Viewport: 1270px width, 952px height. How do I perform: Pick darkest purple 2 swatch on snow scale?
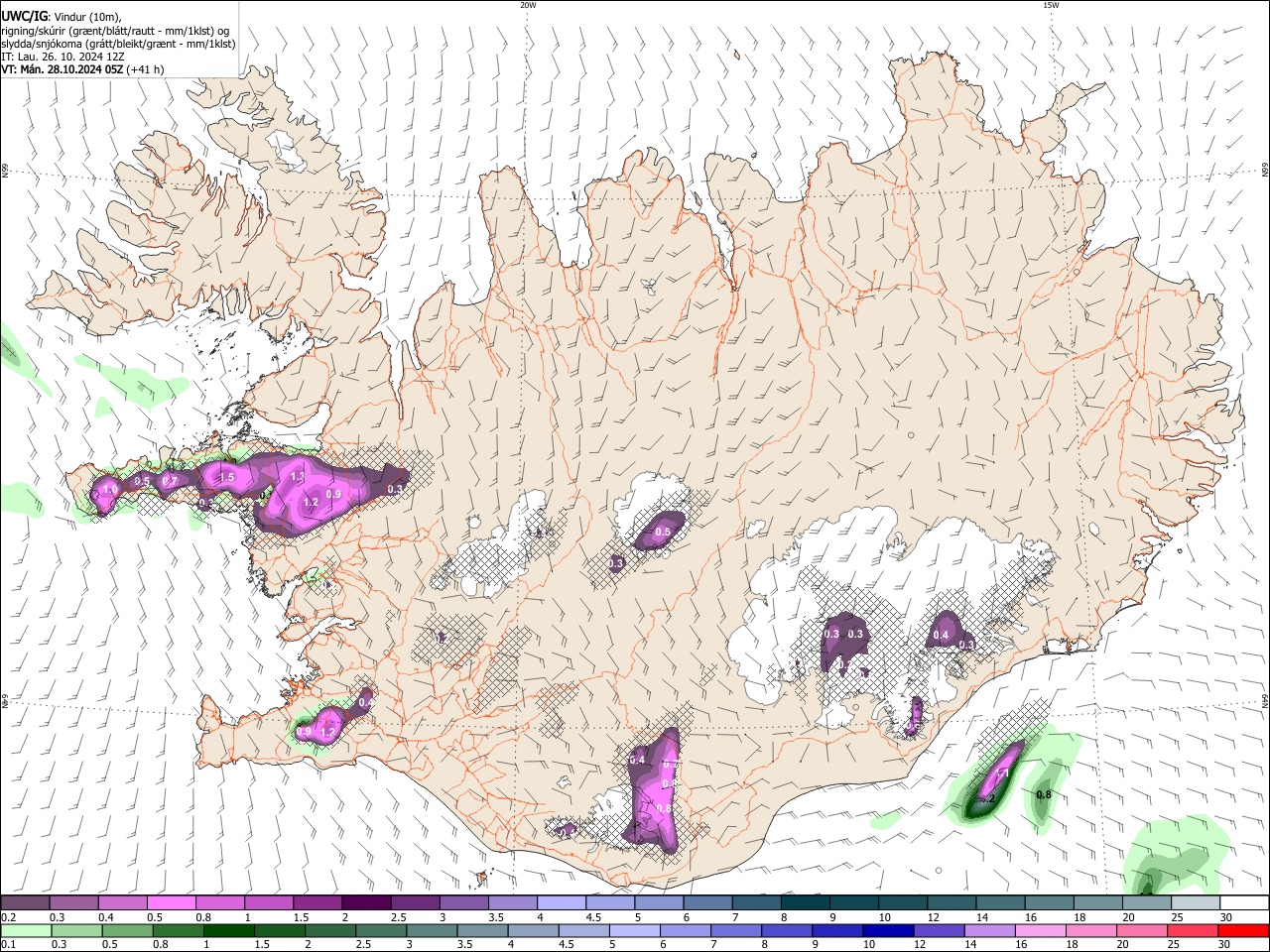click(365, 903)
